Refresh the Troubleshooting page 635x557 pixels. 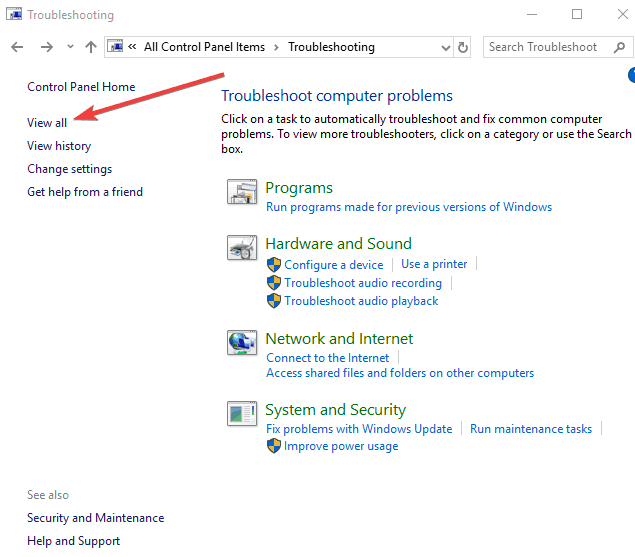point(462,47)
